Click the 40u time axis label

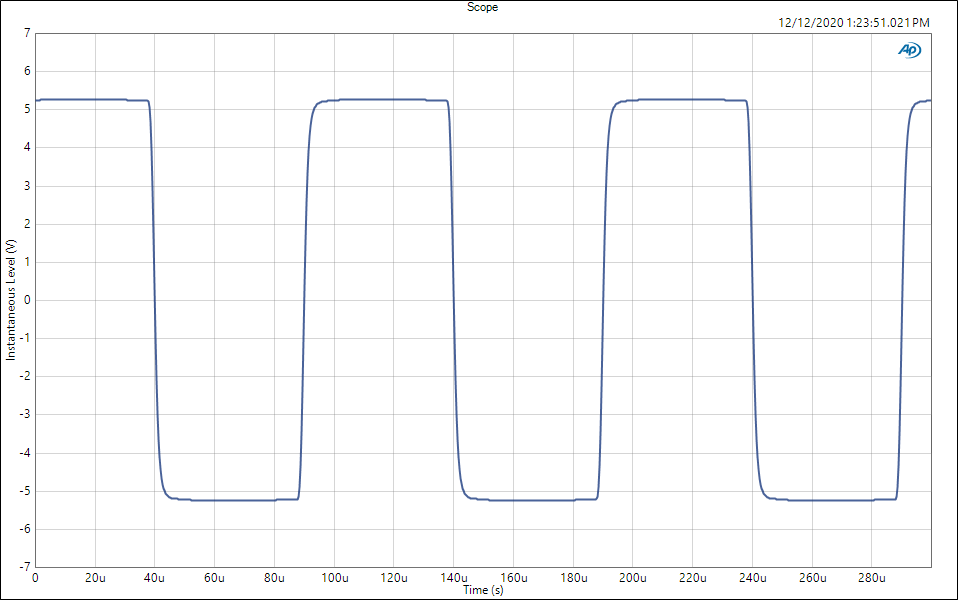click(155, 578)
